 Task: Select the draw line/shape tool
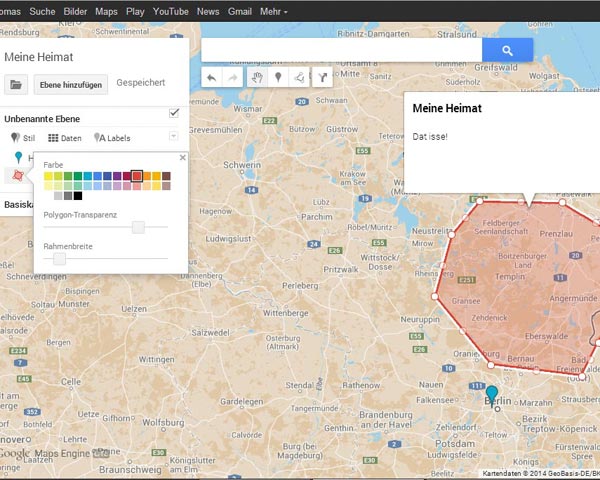click(x=299, y=78)
